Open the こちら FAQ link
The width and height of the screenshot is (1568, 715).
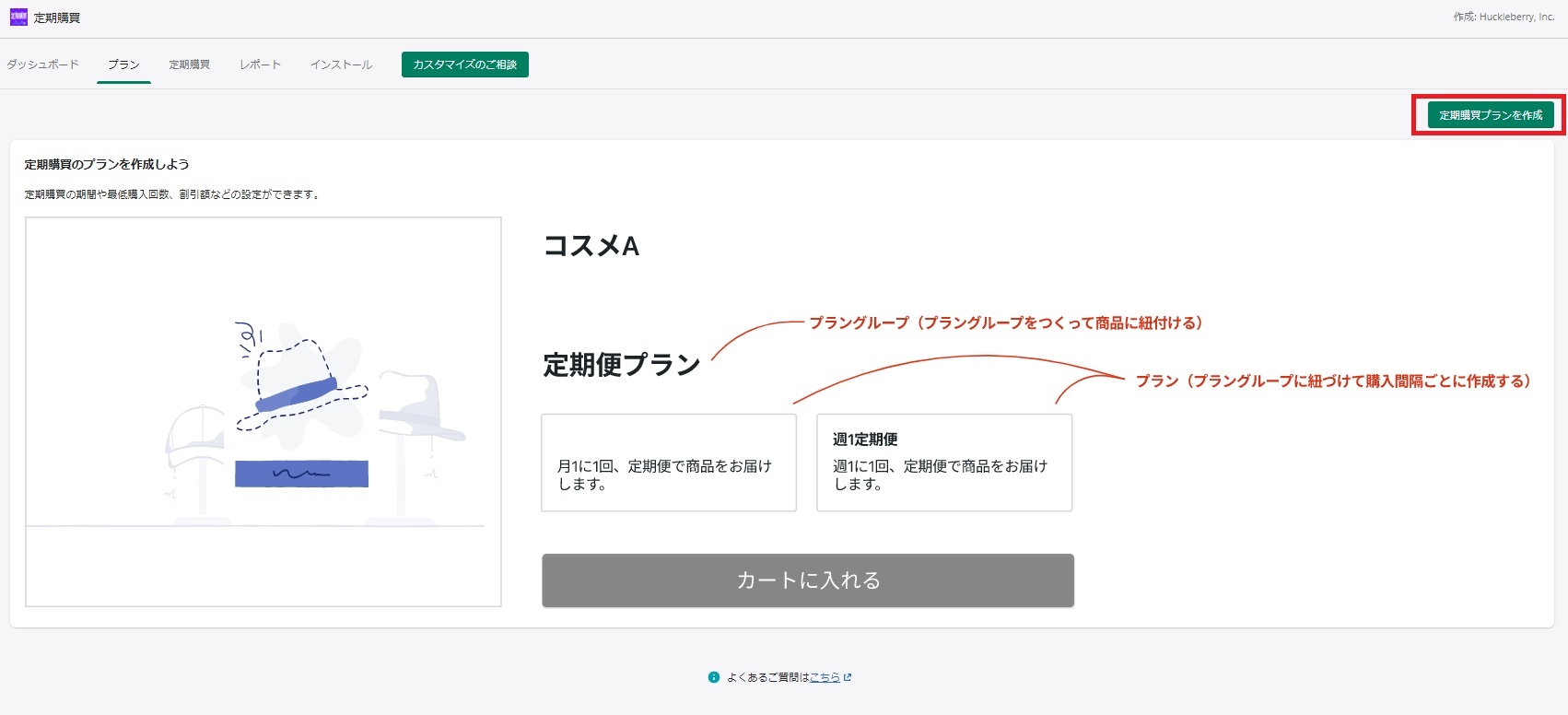[825, 677]
